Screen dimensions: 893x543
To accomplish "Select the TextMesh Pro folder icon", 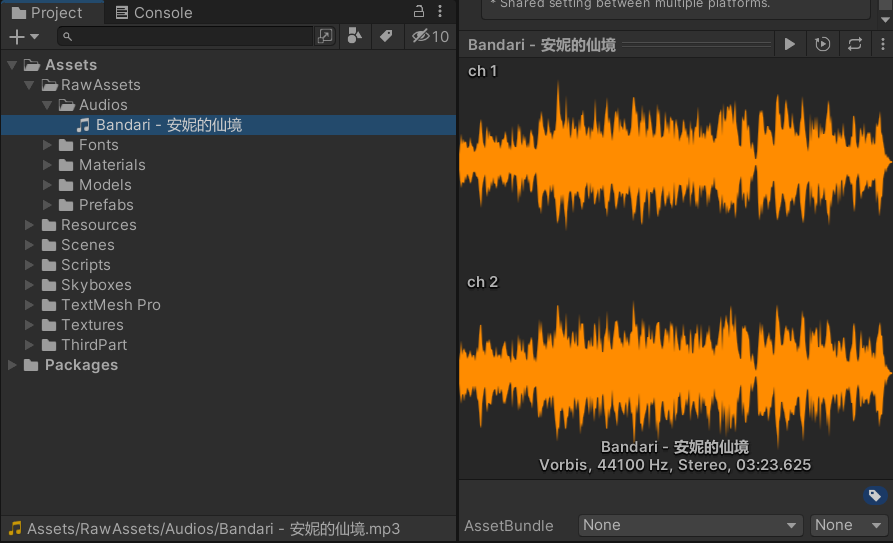I will tap(49, 305).
